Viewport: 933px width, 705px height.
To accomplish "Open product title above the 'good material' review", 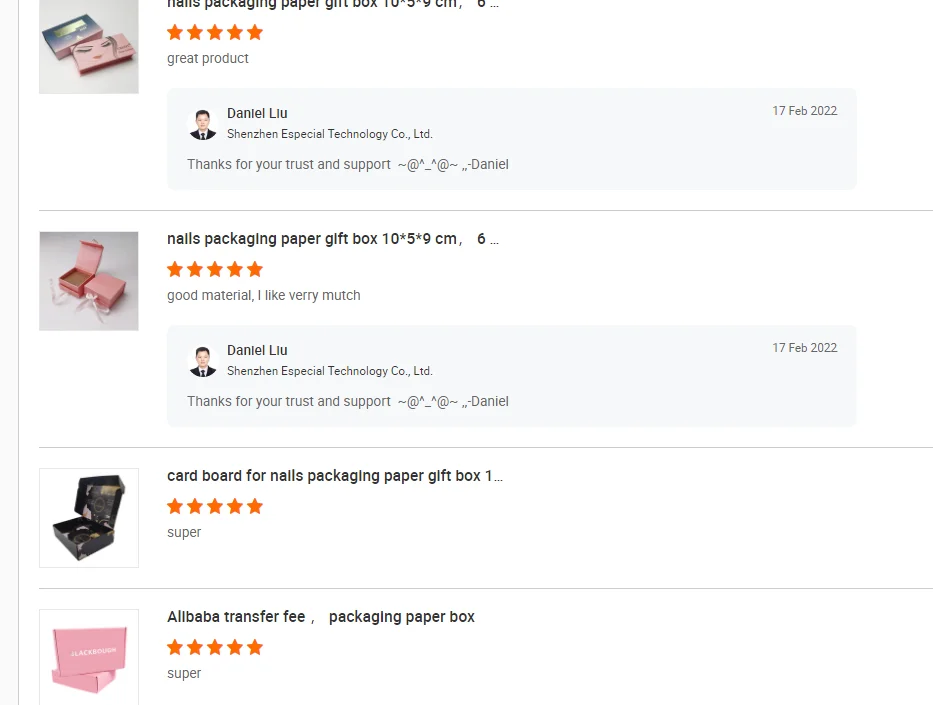I will [x=332, y=239].
